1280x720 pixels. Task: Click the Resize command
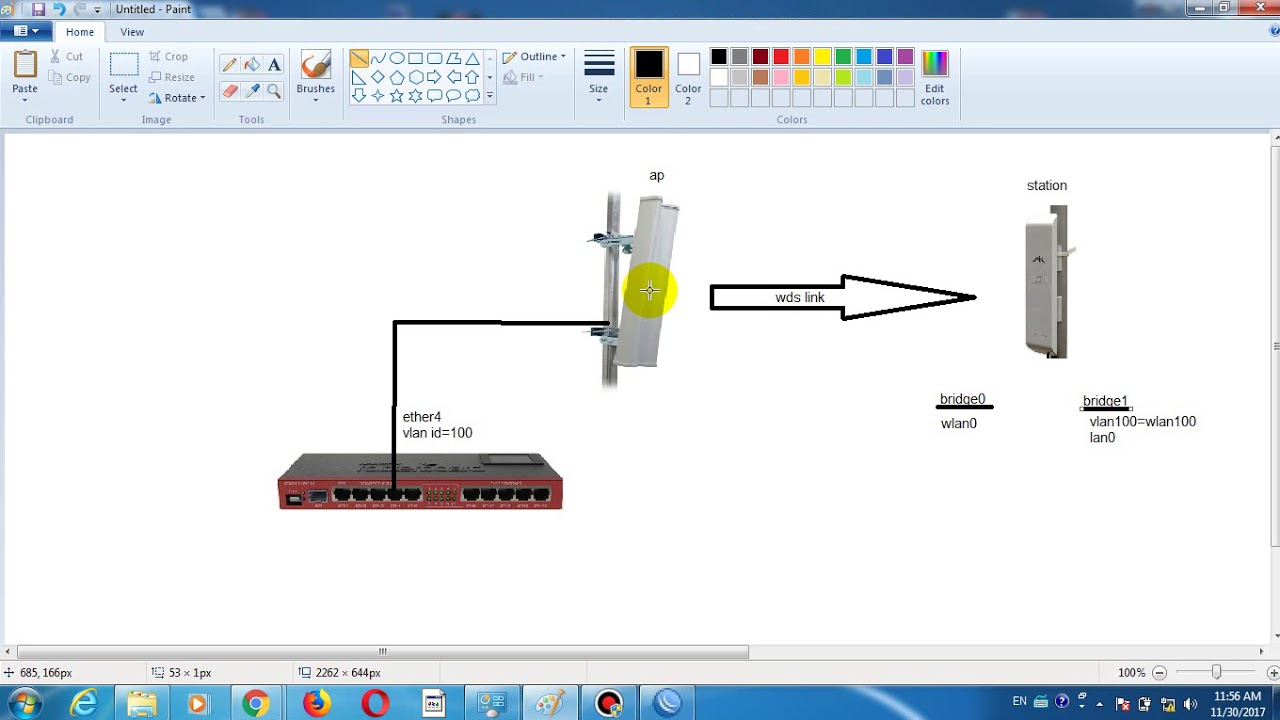point(171,77)
